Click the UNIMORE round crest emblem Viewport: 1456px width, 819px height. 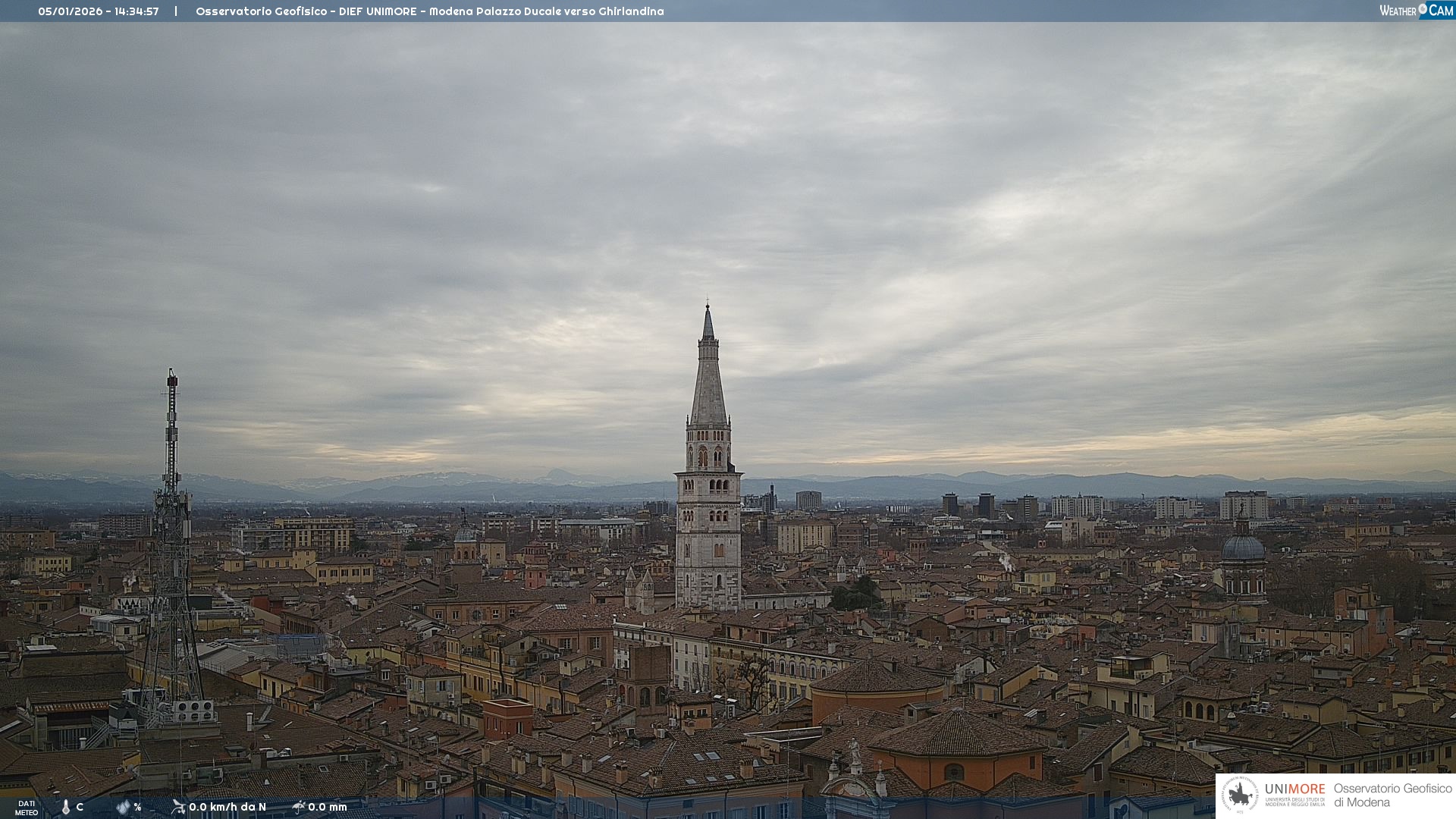coord(1240,795)
